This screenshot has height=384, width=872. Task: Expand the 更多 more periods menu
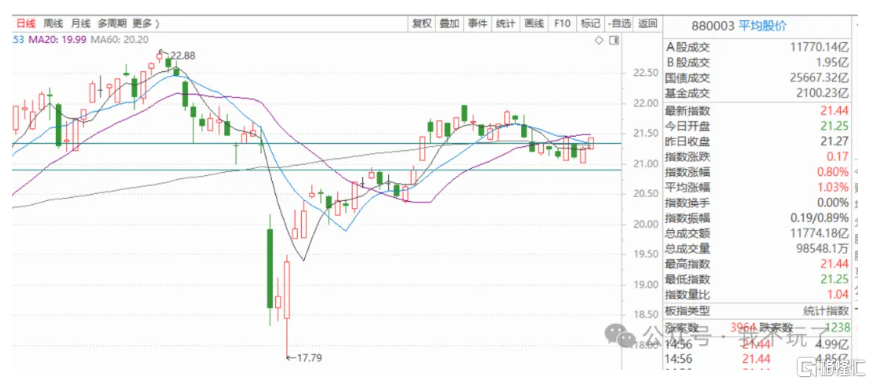(145, 24)
